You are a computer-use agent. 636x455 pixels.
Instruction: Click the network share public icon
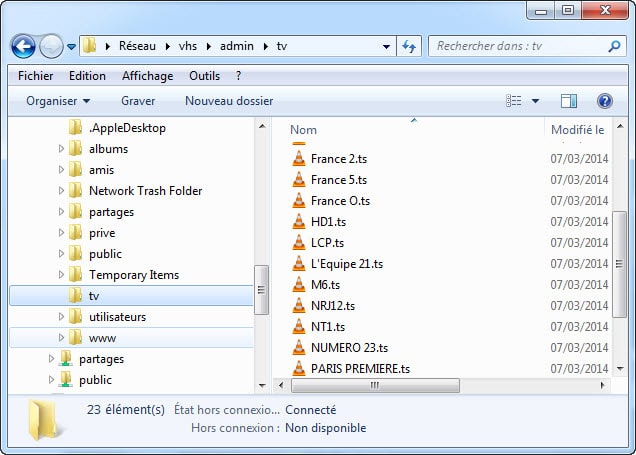point(65,380)
